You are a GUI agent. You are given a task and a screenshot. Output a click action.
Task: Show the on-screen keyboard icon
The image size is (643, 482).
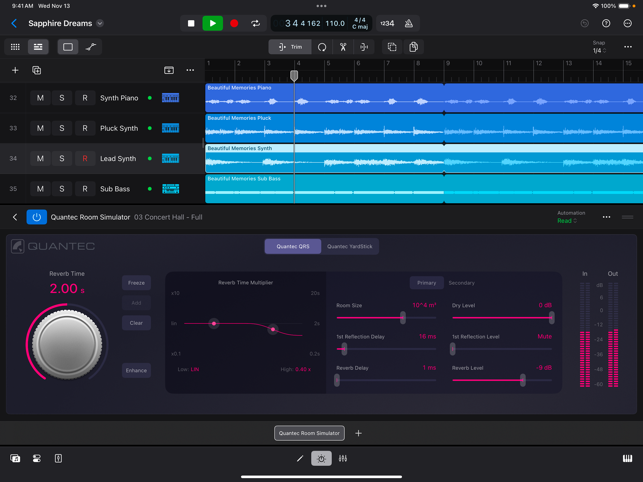point(627,459)
